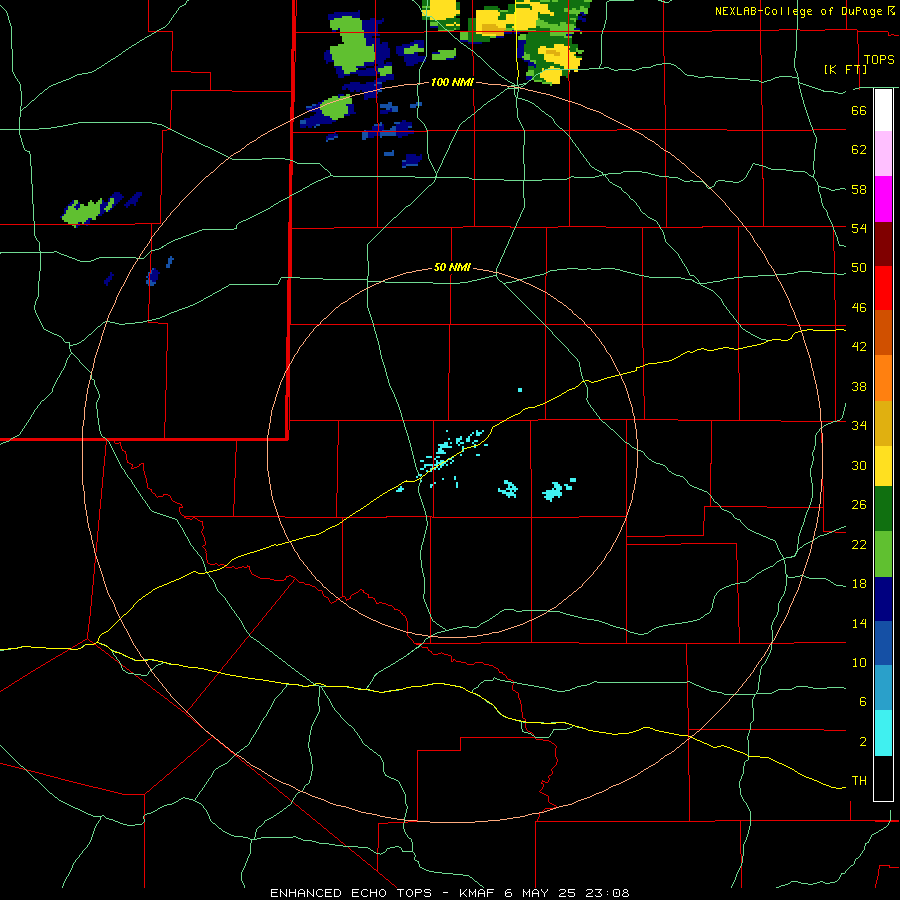Screen dimensions: 900x900
Task: Click the TH threshold label in legend
Action: (x=859, y=781)
